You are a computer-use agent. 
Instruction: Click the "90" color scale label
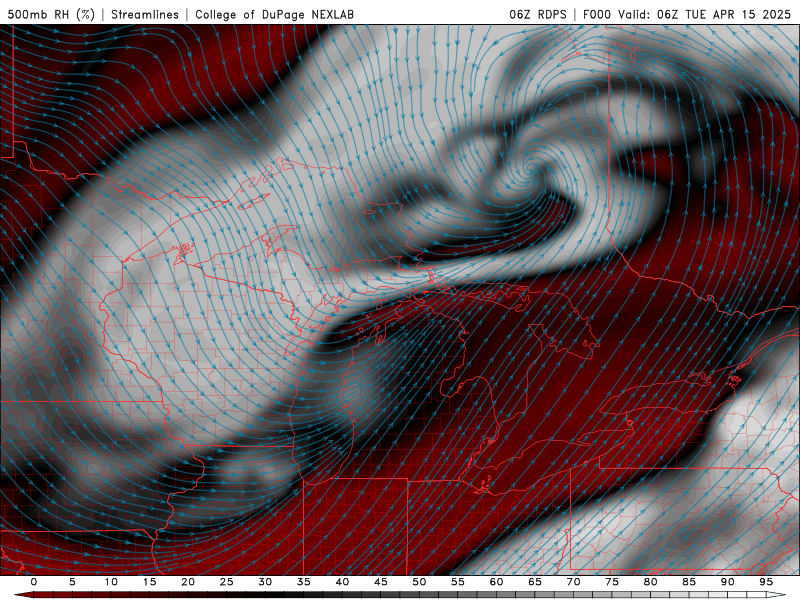(727, 582)
